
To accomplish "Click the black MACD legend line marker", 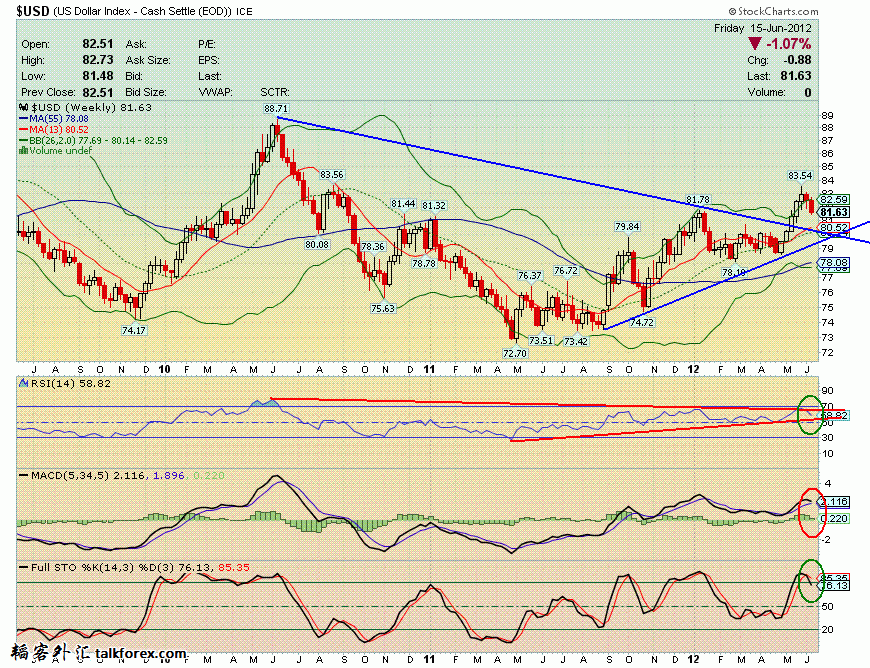I will pyautogui.click(x=24, y=475).
